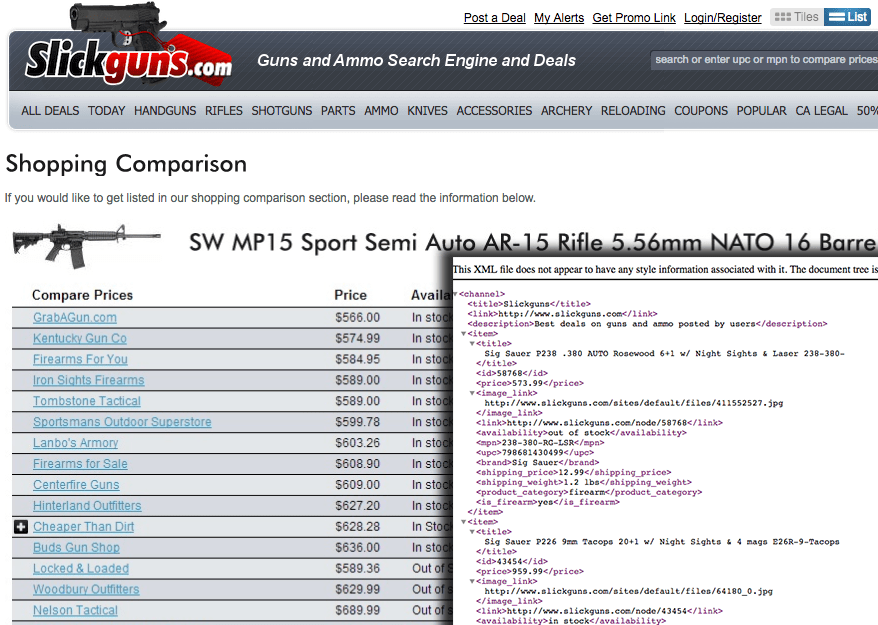Click Get Promo Link

click(x=634, y=18)
